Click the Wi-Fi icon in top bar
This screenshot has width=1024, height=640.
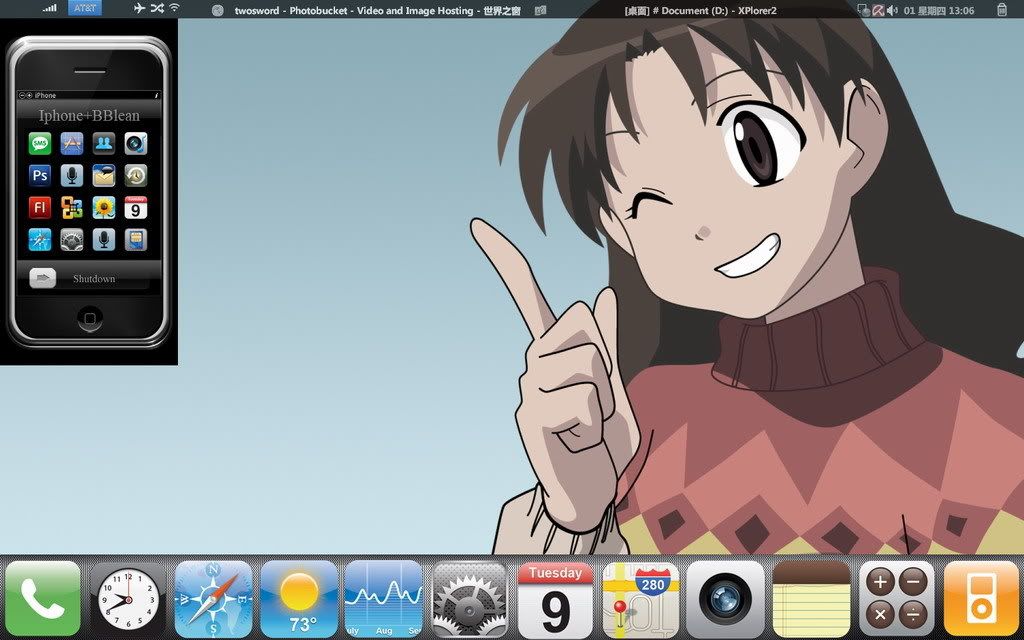(x=174, y=8)
